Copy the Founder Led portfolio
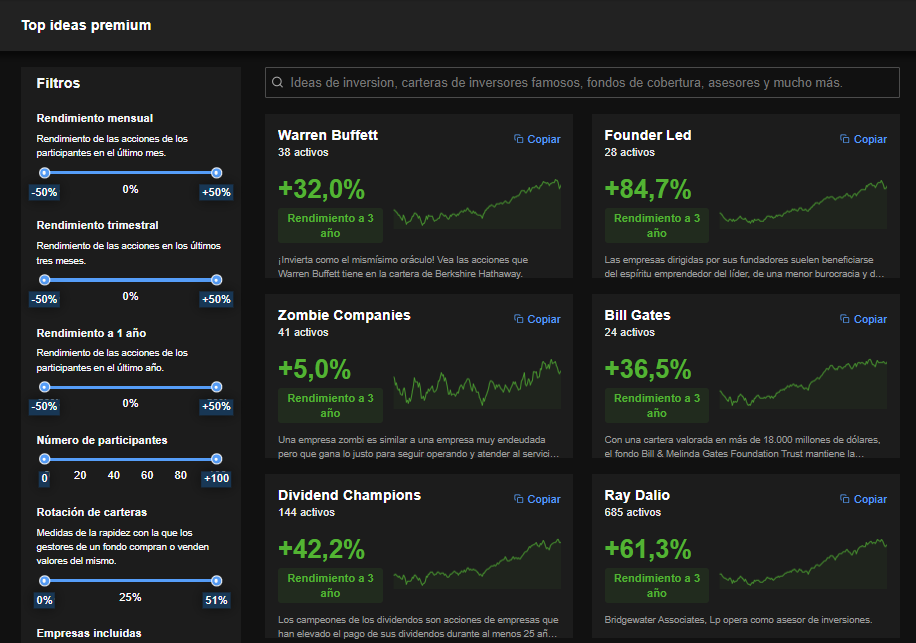This screenshot has width=916, height=643. [x=863, y=139]
